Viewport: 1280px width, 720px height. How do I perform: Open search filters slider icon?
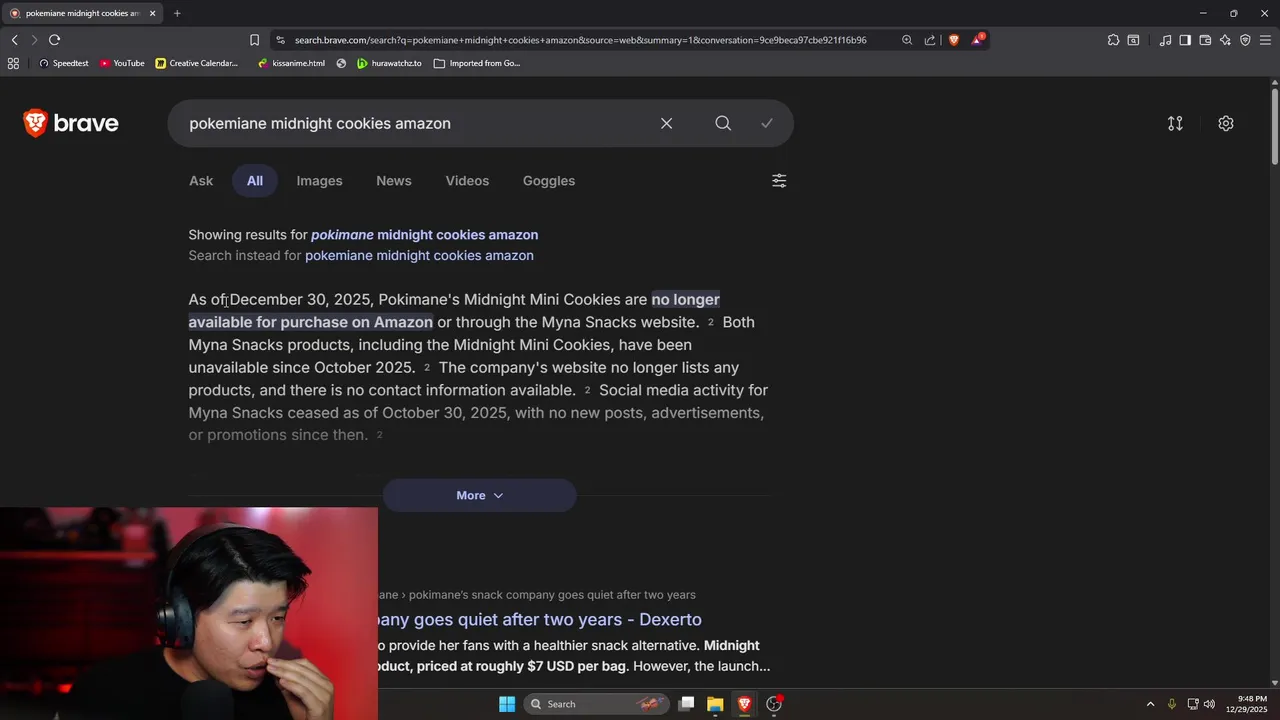pos(779,181)
